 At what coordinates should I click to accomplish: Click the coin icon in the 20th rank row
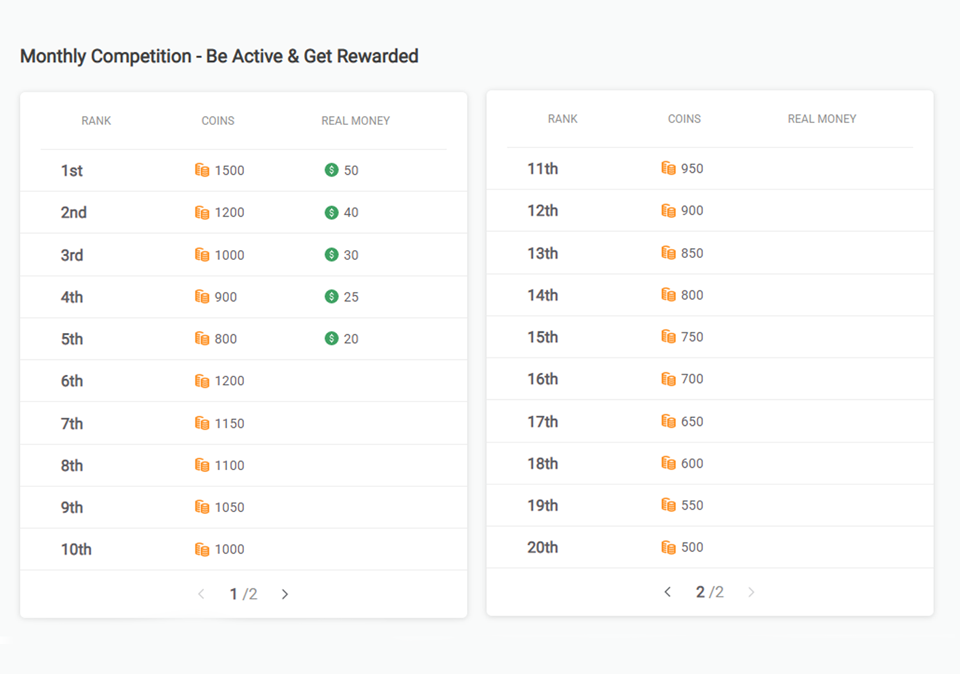click(x=668, y=547)
